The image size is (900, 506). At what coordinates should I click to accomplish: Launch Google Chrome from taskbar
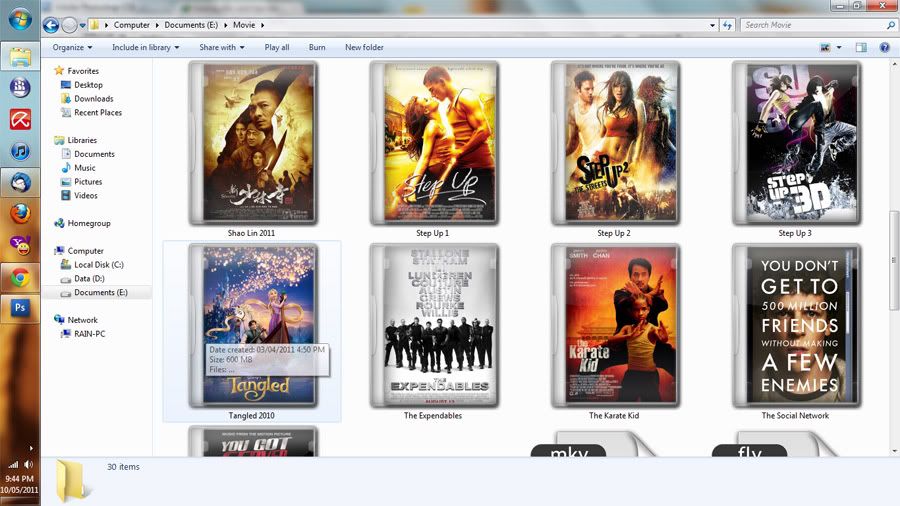click(x=20, y=278)
